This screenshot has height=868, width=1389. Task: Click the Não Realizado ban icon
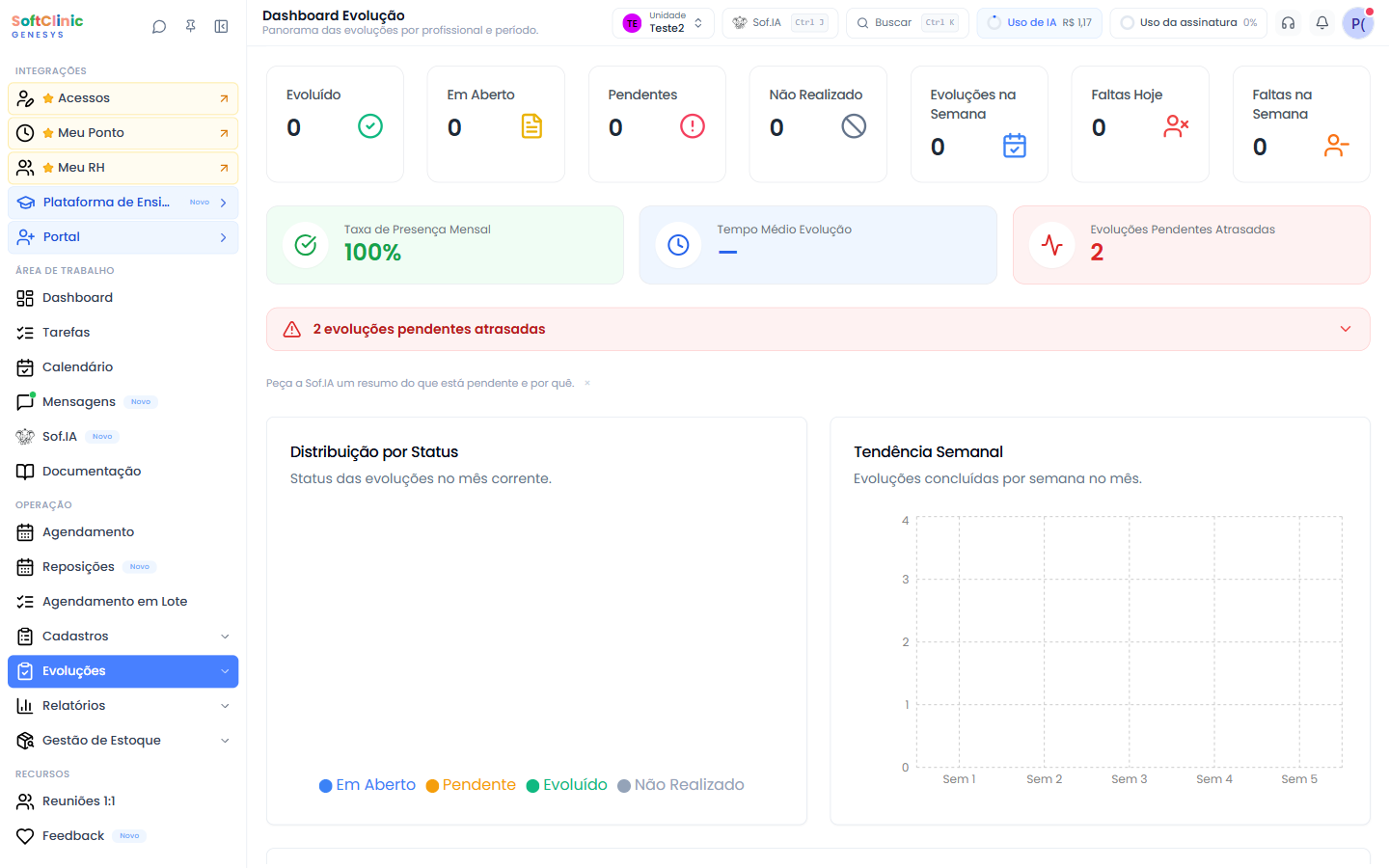(854, 126)
